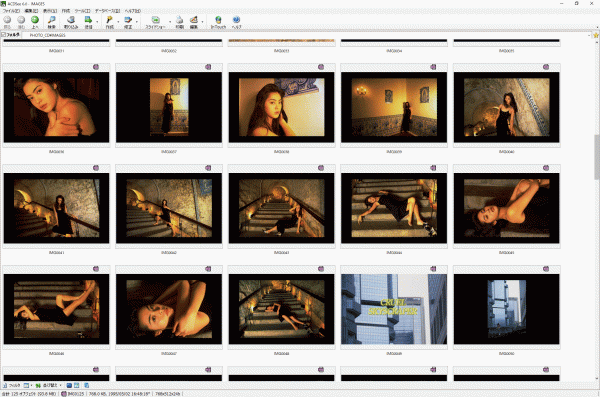The width and height of the screenshot is (600, 397).
Task: Go forward with the 進む toolbar icon
Action: click(21, 20)
